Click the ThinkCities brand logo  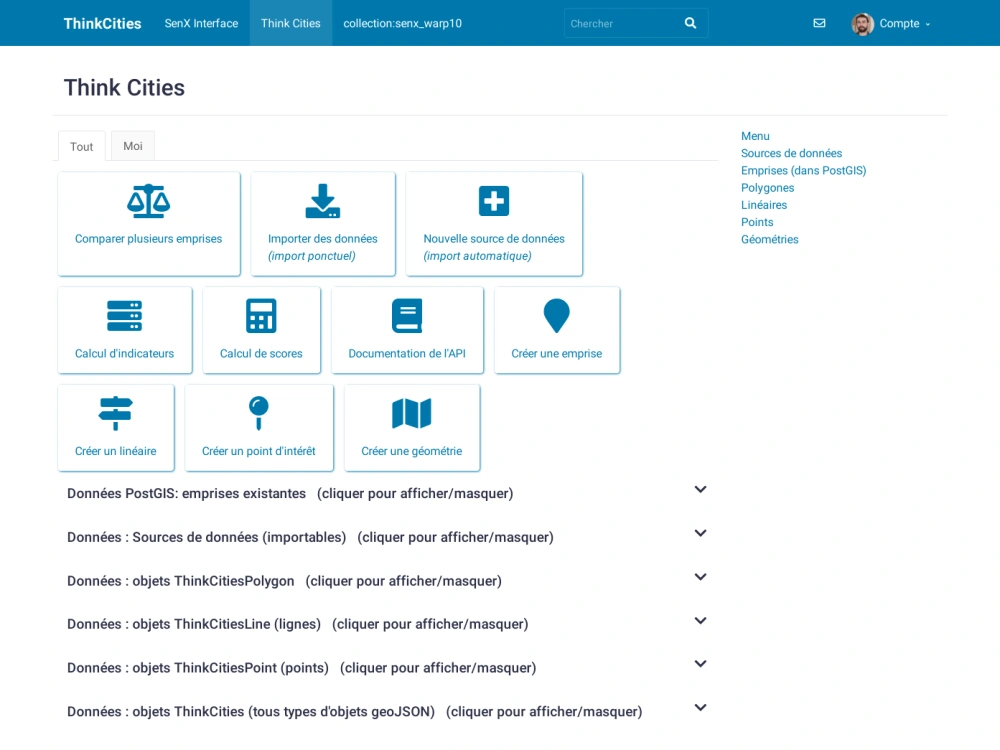coord(102,24)
